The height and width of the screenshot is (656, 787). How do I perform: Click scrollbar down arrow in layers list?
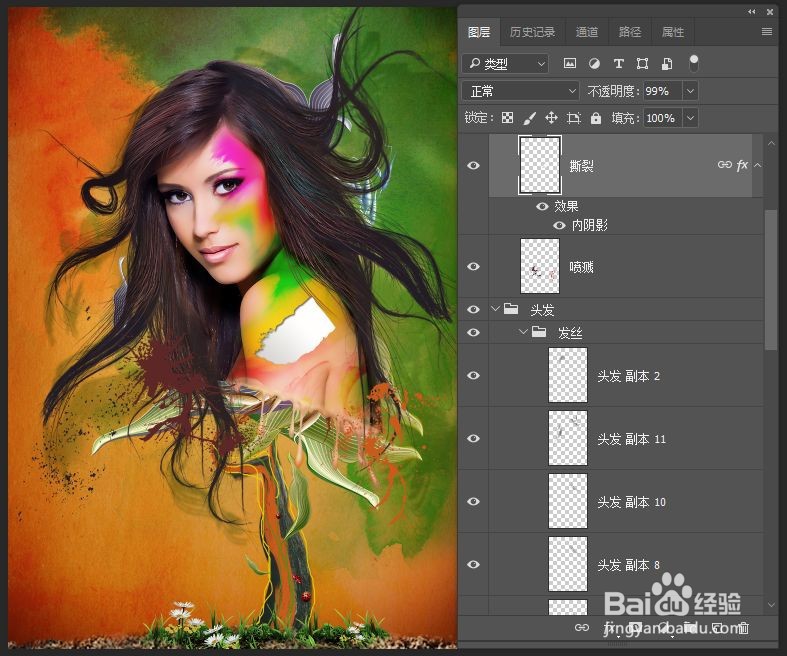(x=771, y=605)
